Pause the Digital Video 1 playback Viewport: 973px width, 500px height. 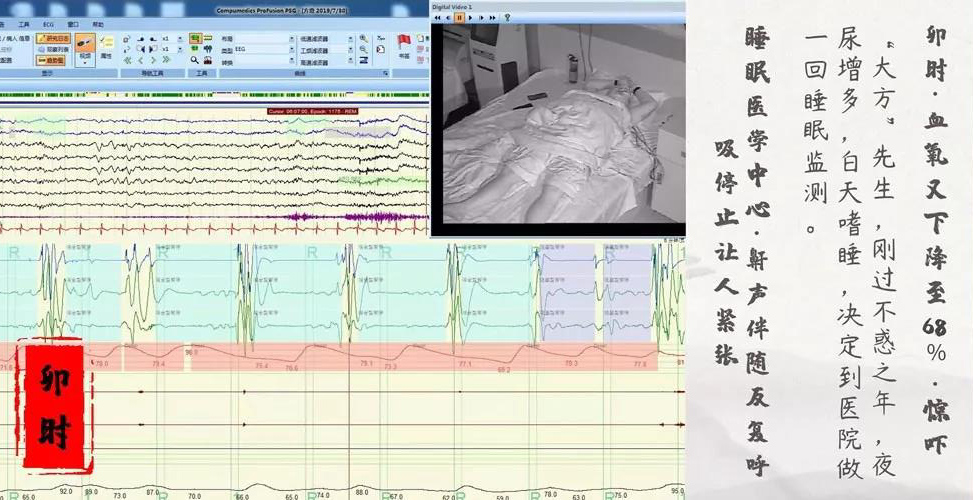(459, 17)
